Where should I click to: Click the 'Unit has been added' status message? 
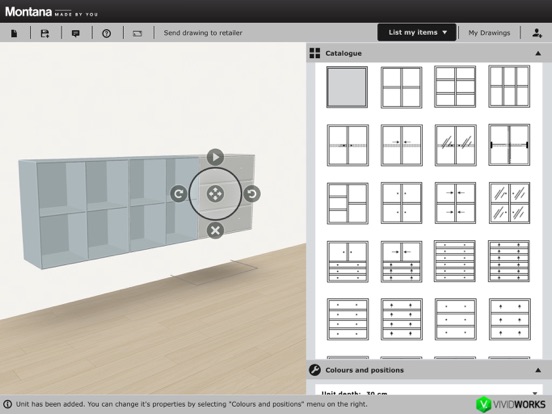pos(192,404)
